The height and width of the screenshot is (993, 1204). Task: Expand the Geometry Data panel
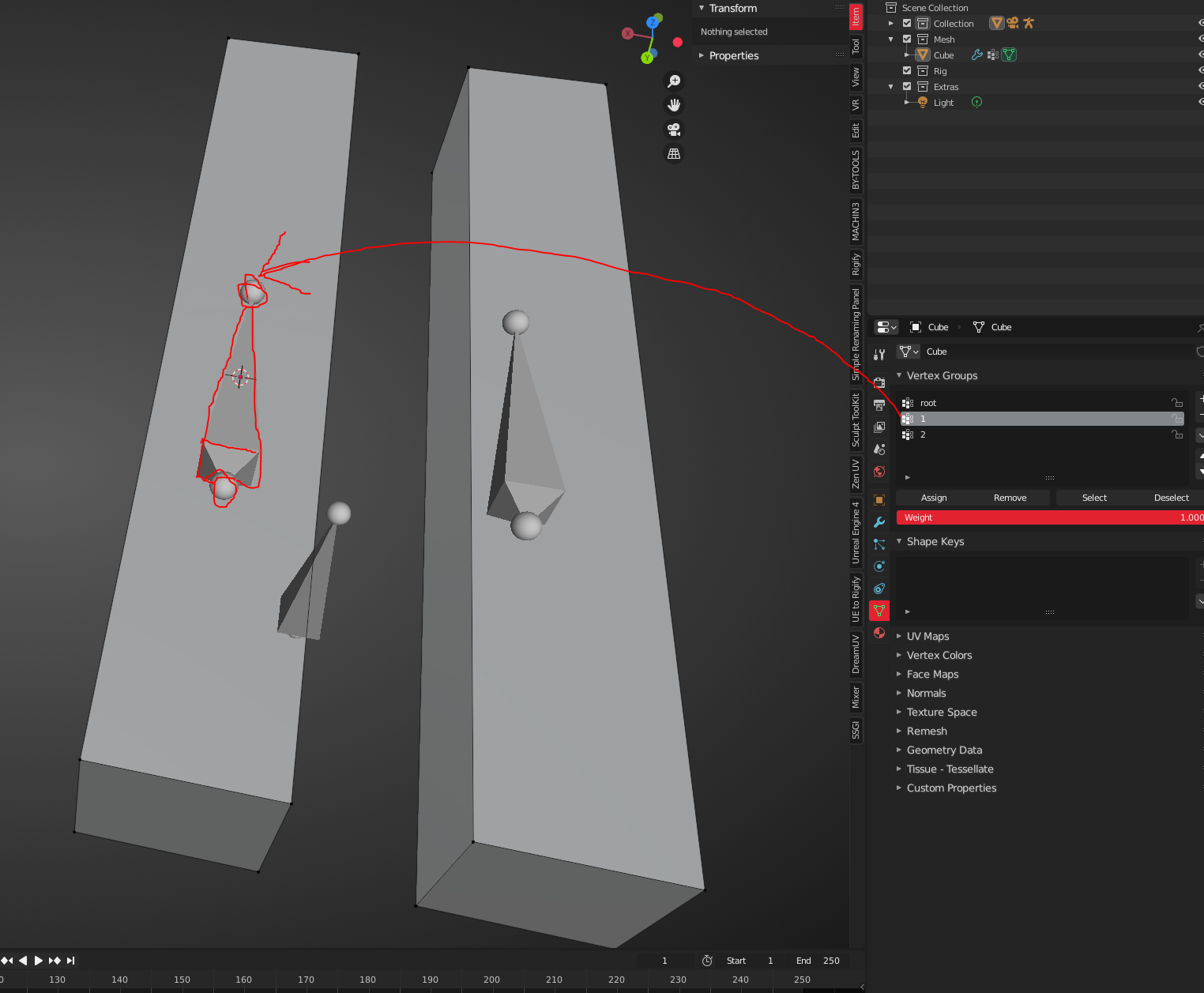(944, 750)
